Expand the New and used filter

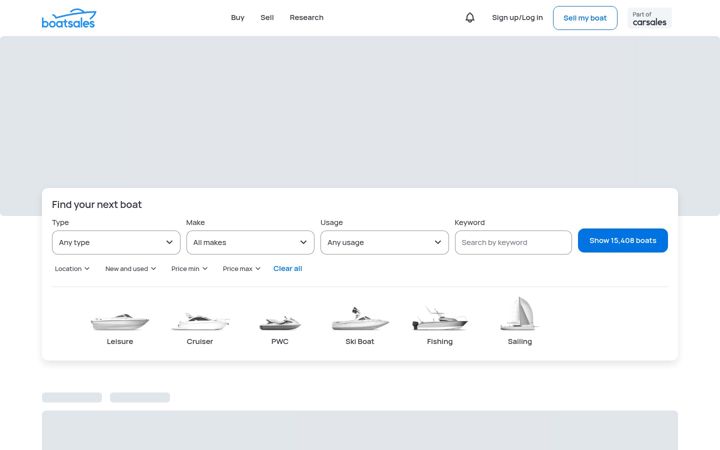tap(130, 269)
